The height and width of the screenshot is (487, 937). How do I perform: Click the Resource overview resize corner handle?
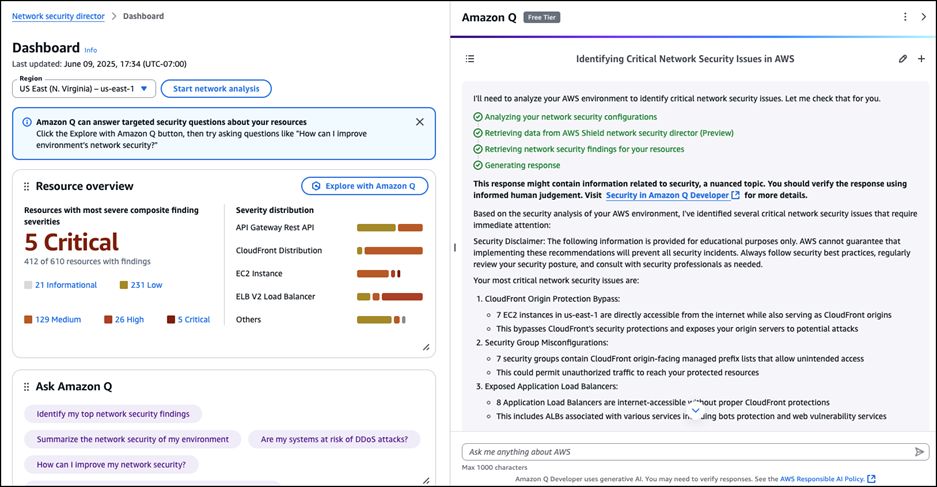click(426, 347)
